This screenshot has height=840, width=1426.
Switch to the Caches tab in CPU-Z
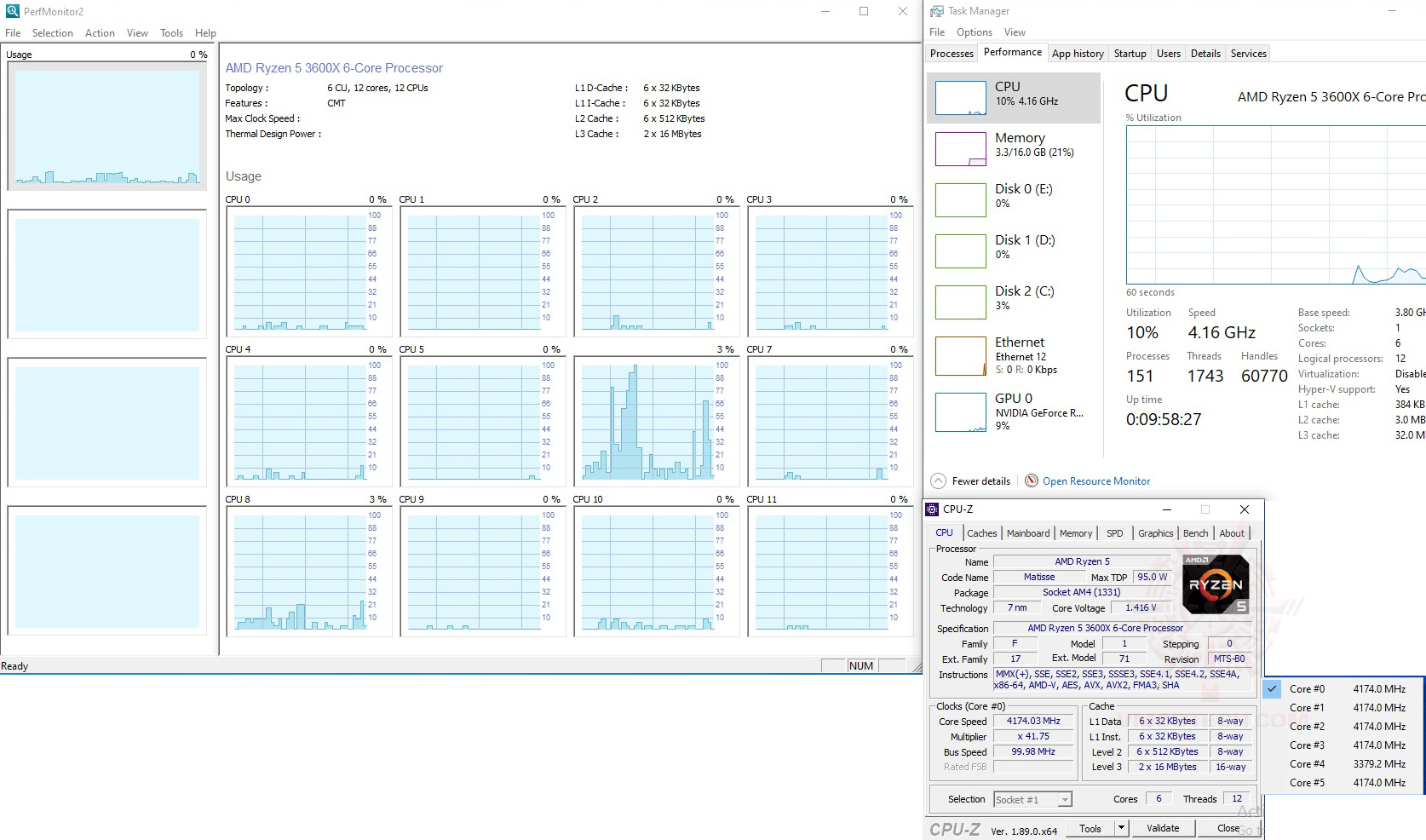point(982,533)
